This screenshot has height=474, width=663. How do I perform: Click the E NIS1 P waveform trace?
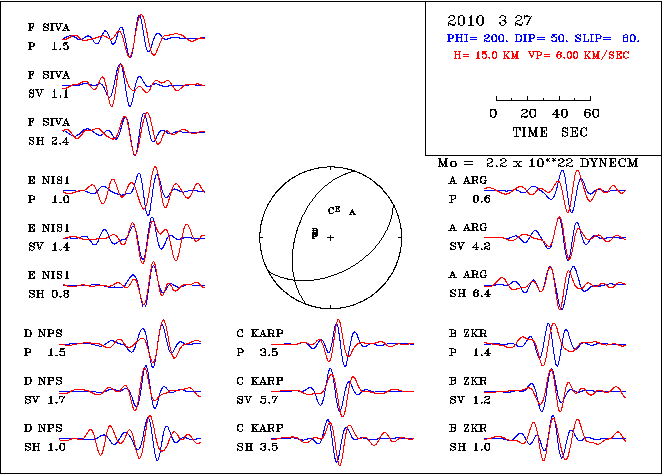click(x=134, y=191)
